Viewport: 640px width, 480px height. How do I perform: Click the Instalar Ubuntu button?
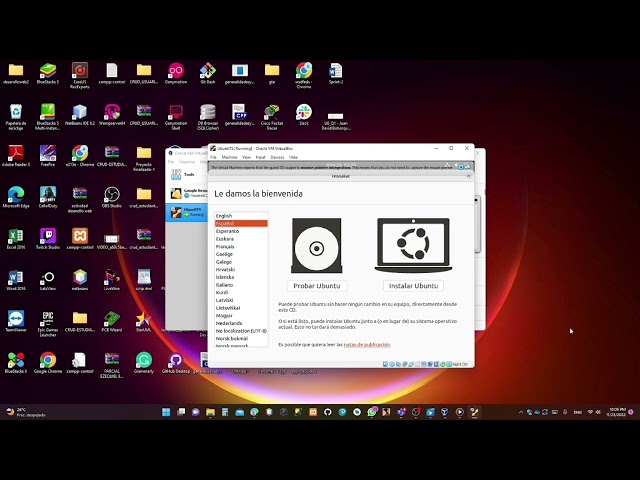(413, 286)
